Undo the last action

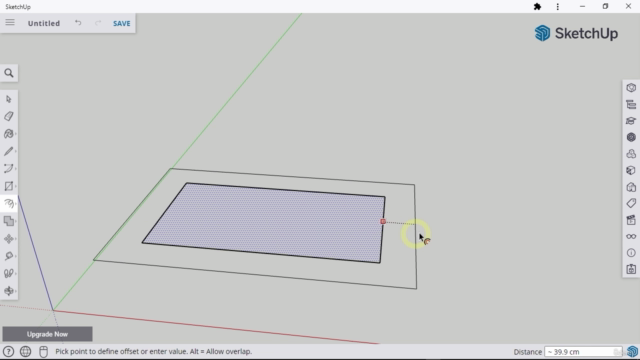pos(78,23)
